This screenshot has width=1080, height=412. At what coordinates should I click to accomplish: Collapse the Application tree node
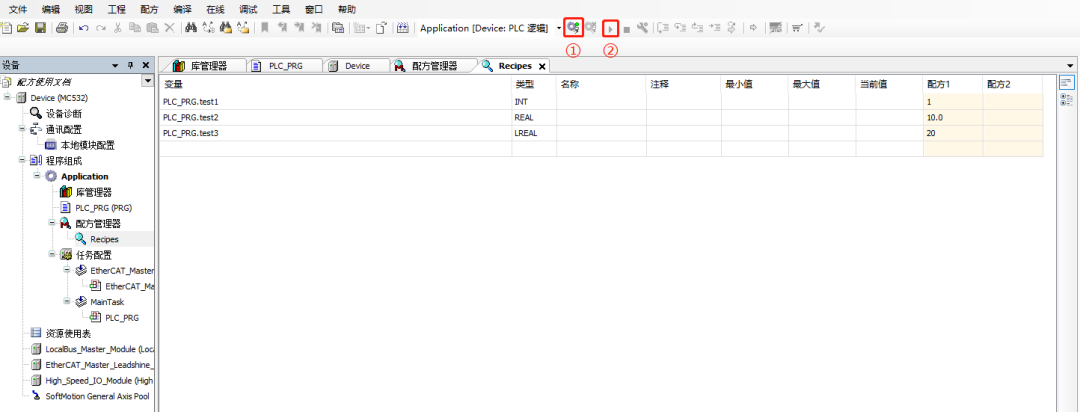(x=37, y=176)
